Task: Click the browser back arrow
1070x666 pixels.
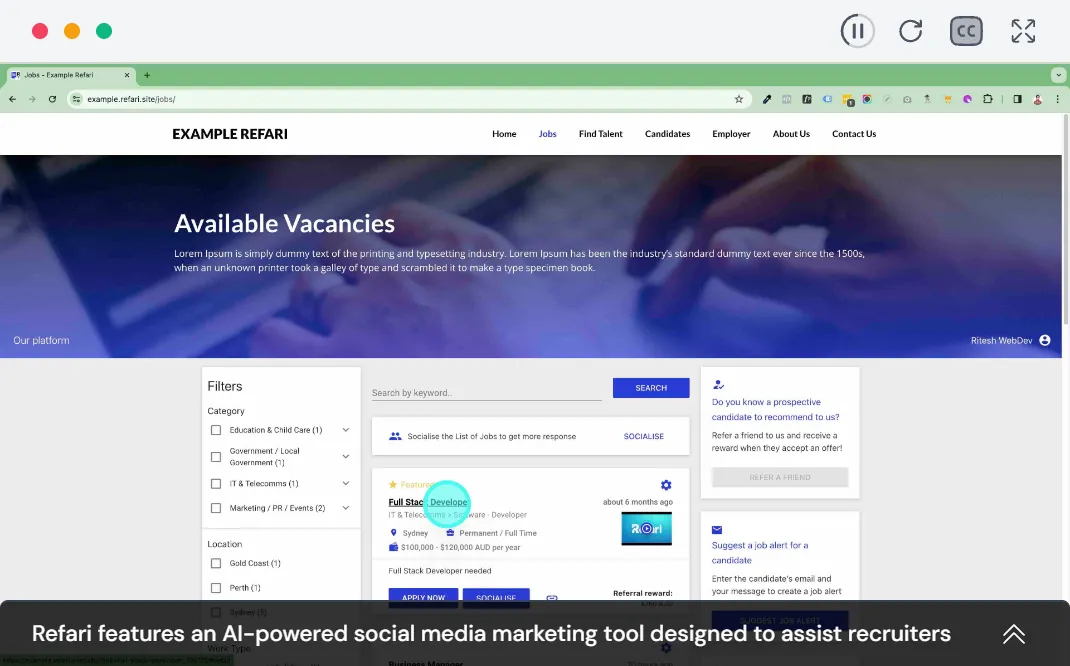Action: coord(12,99)
